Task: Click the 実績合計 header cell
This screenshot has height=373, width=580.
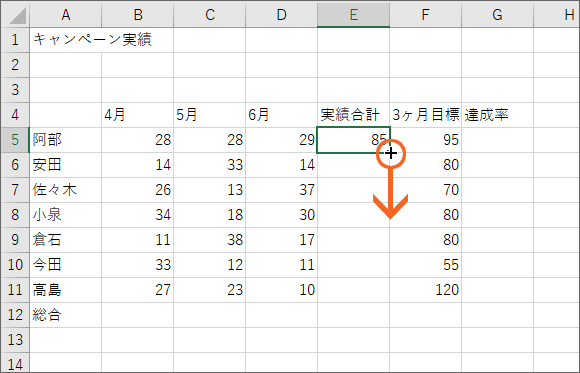Action: pos(353,115)
